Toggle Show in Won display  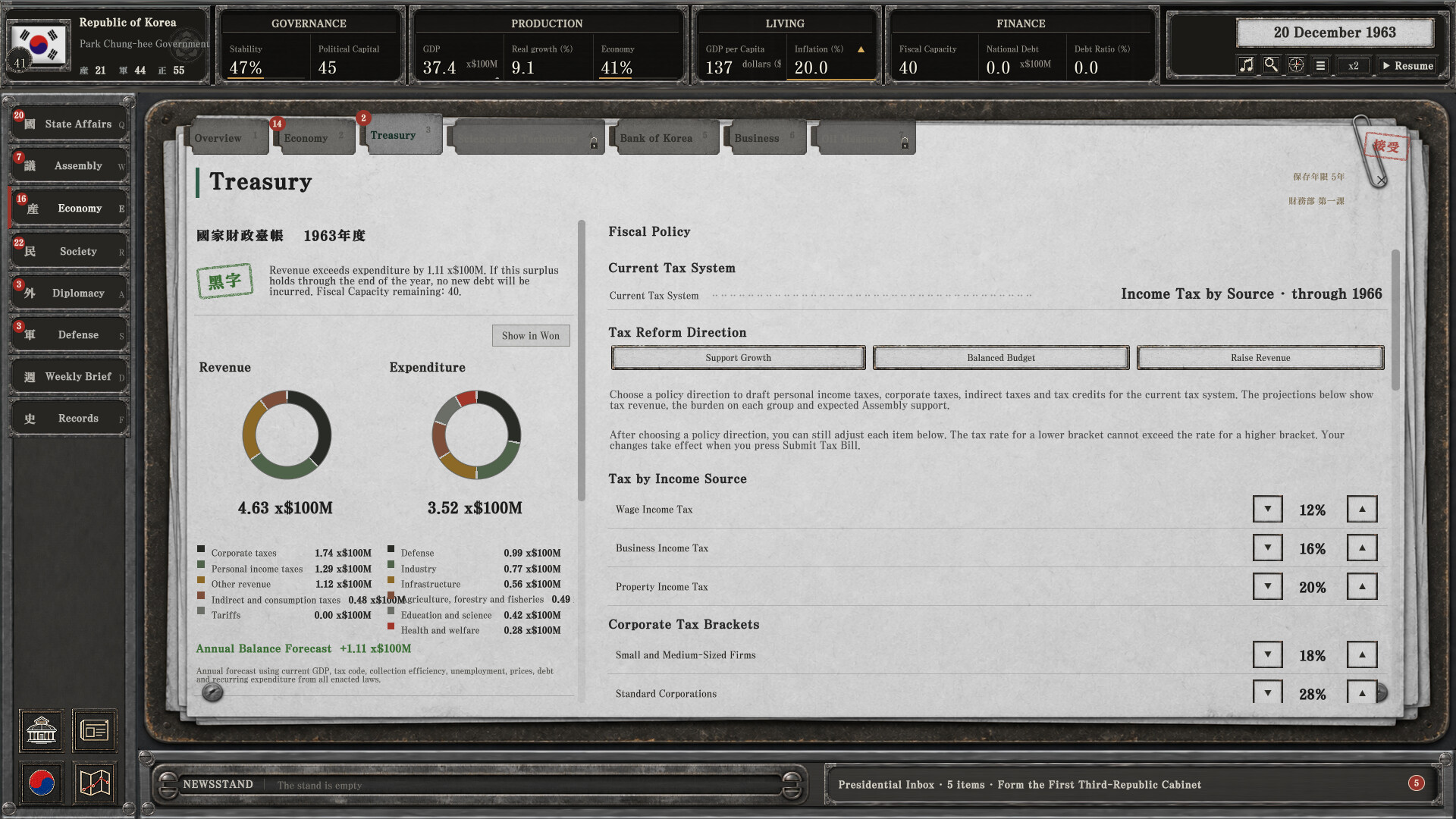coord(531,336)
